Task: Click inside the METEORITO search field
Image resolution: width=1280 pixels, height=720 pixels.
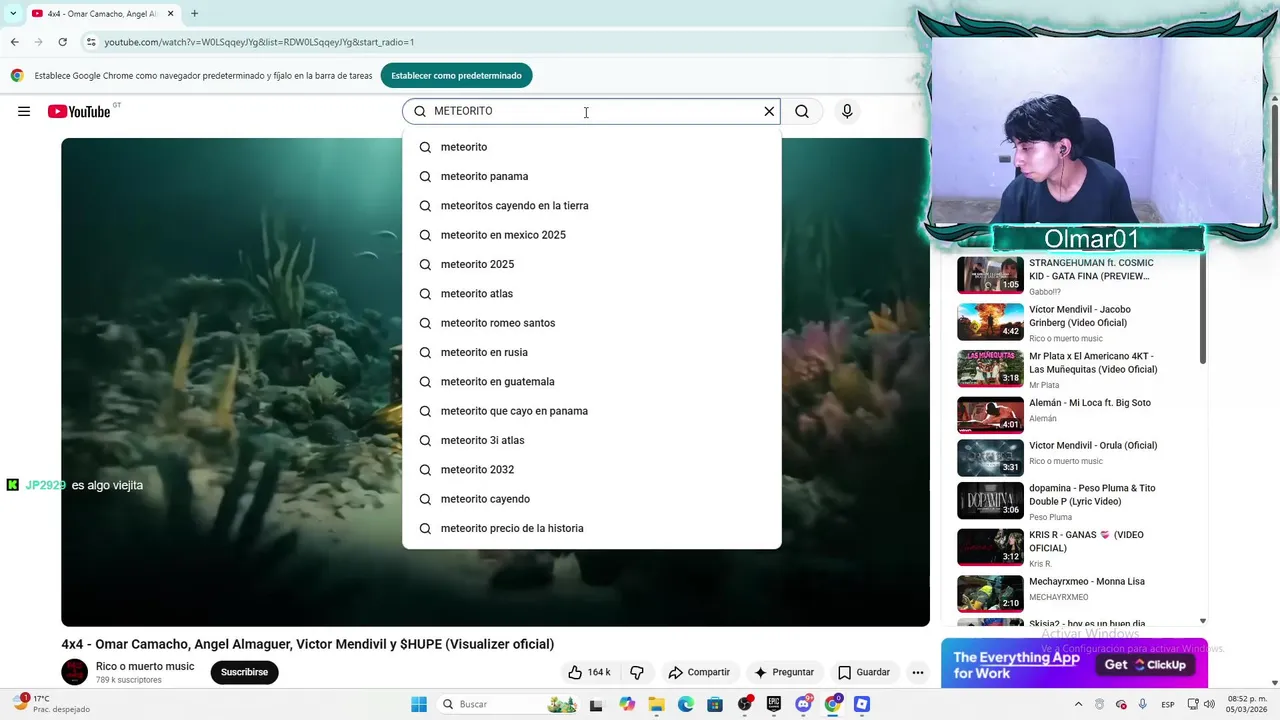Action: point(590,111)
